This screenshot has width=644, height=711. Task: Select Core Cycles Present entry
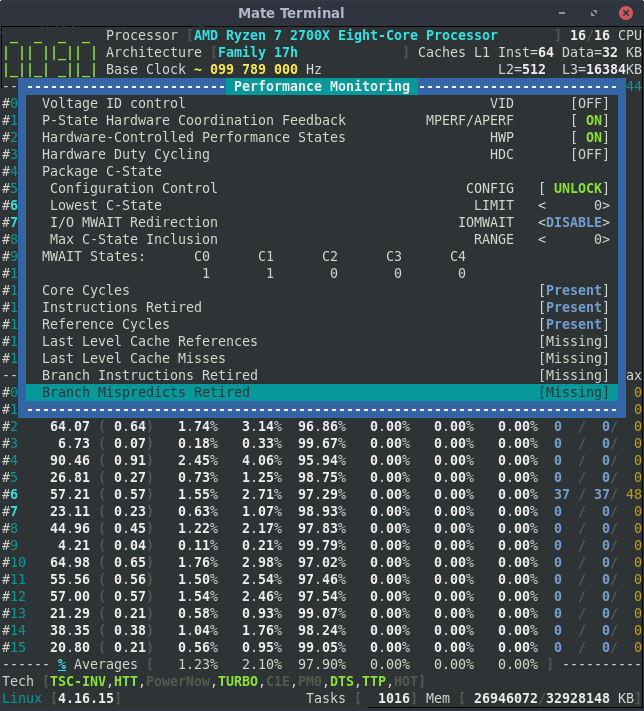point(574,291)
